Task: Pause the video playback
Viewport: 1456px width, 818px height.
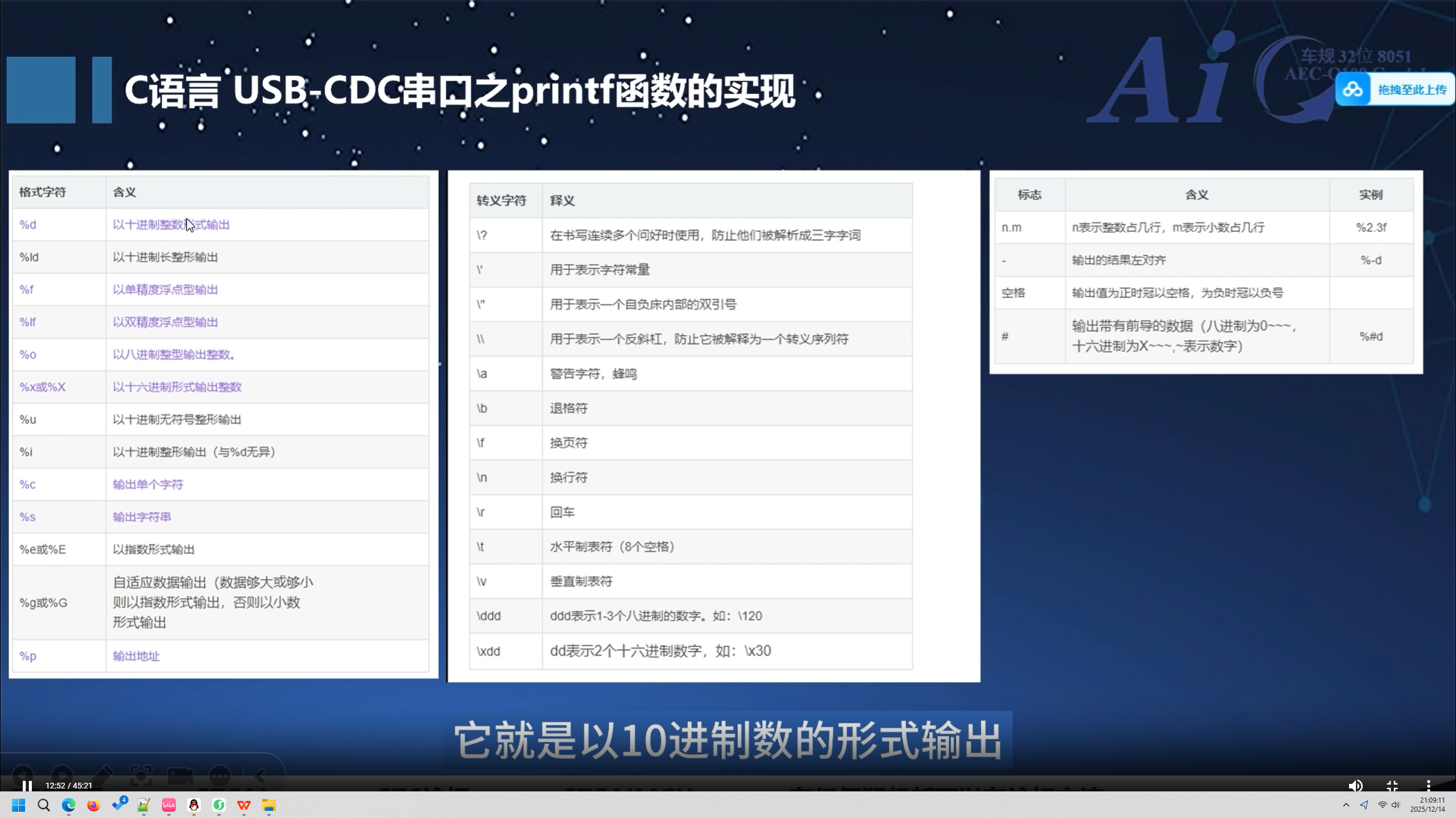Action: coord(27,787)
